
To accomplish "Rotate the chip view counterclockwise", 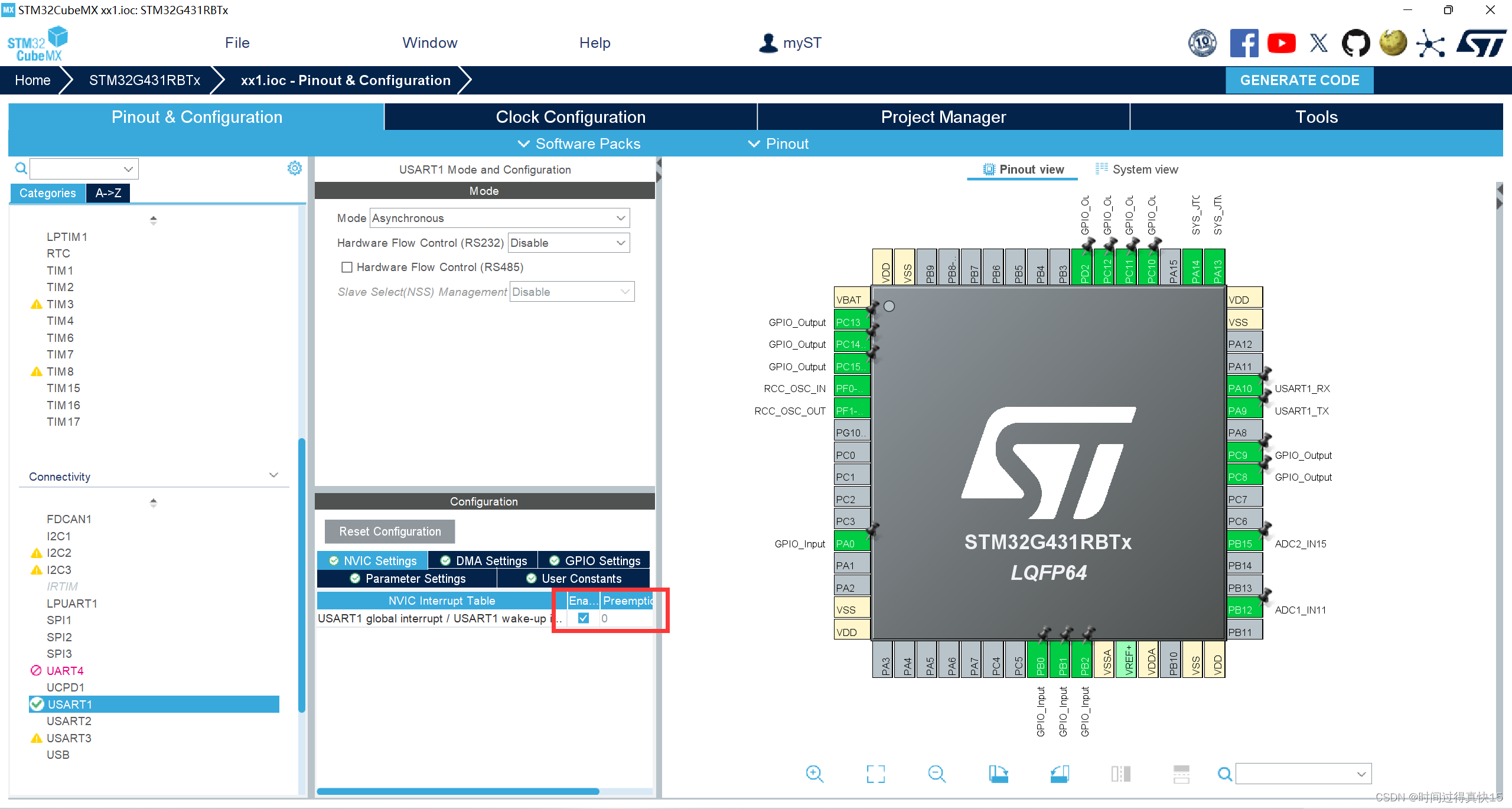I will click(x=1060, y=774).
